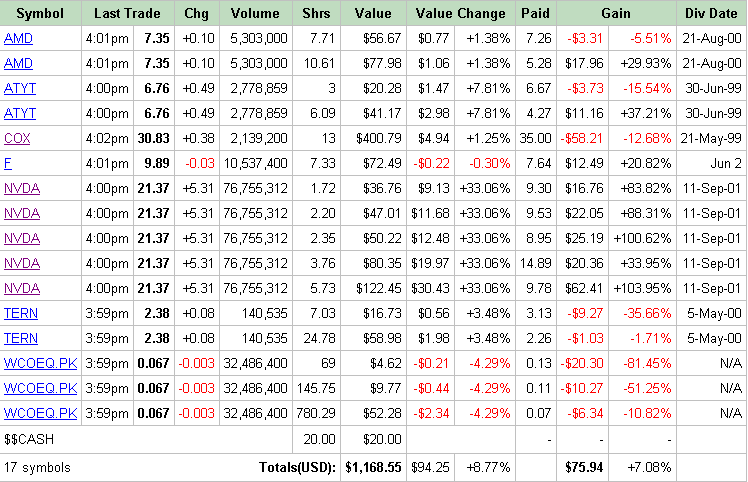Select the +103.95% NVDA gain
The image size is (748, 482).
click(x=642, y=288)
